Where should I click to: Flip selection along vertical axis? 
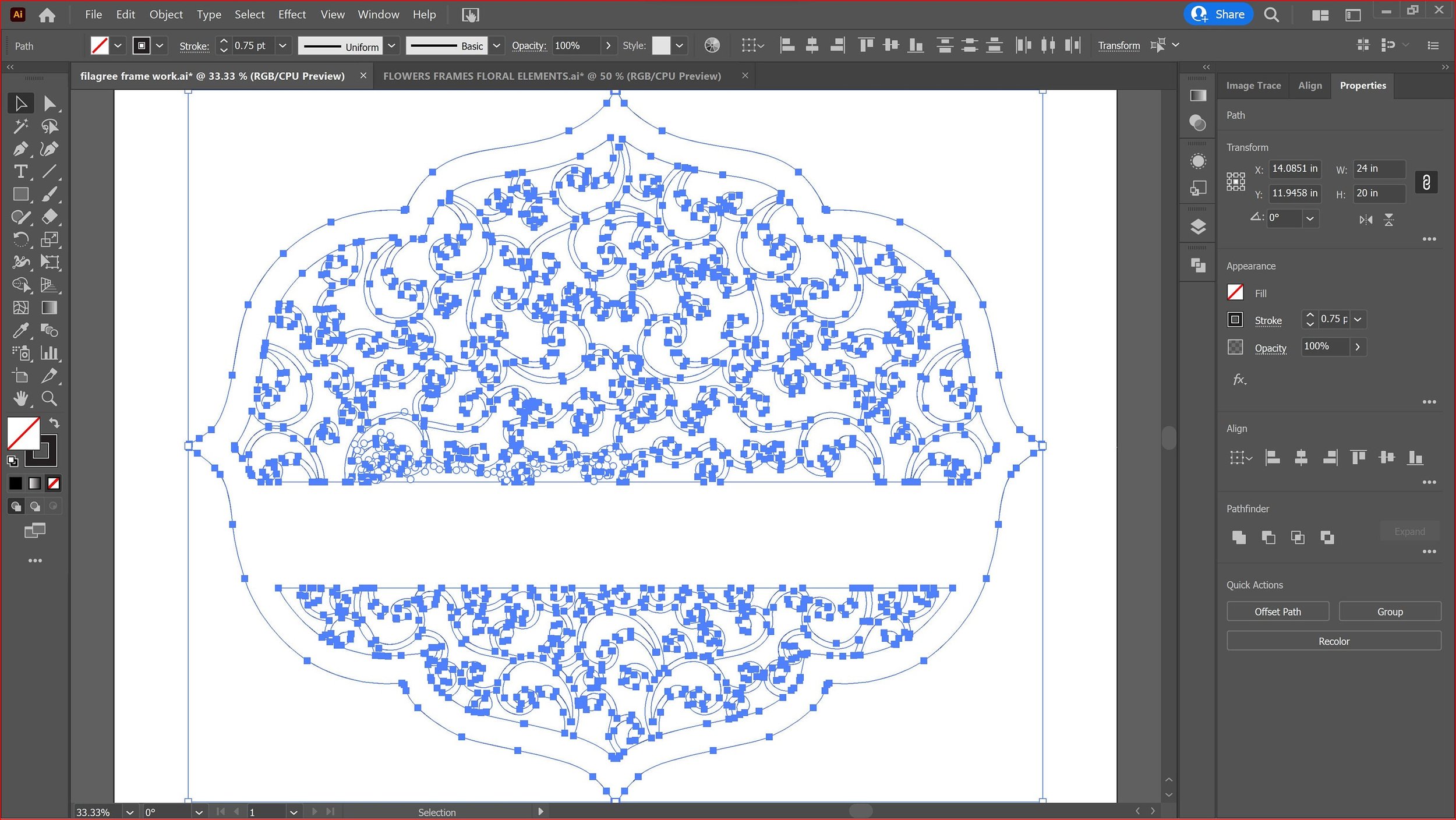[1389, 220]
